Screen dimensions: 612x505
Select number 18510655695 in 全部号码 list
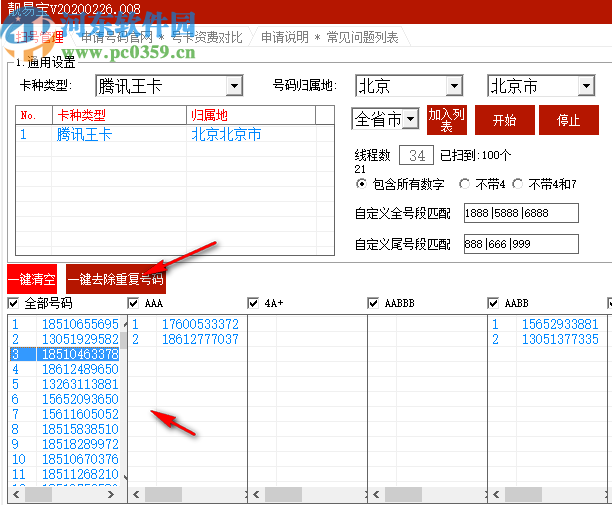point(80,324)
